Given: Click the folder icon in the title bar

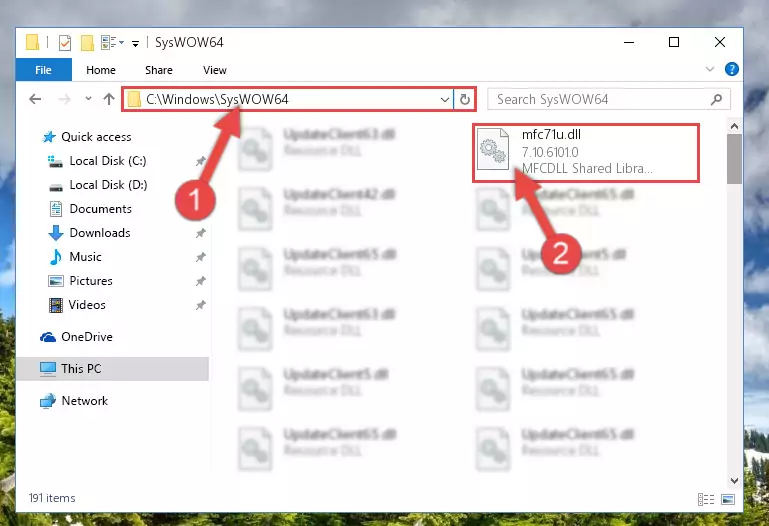Looking at the screenshot, I should 32,43.
